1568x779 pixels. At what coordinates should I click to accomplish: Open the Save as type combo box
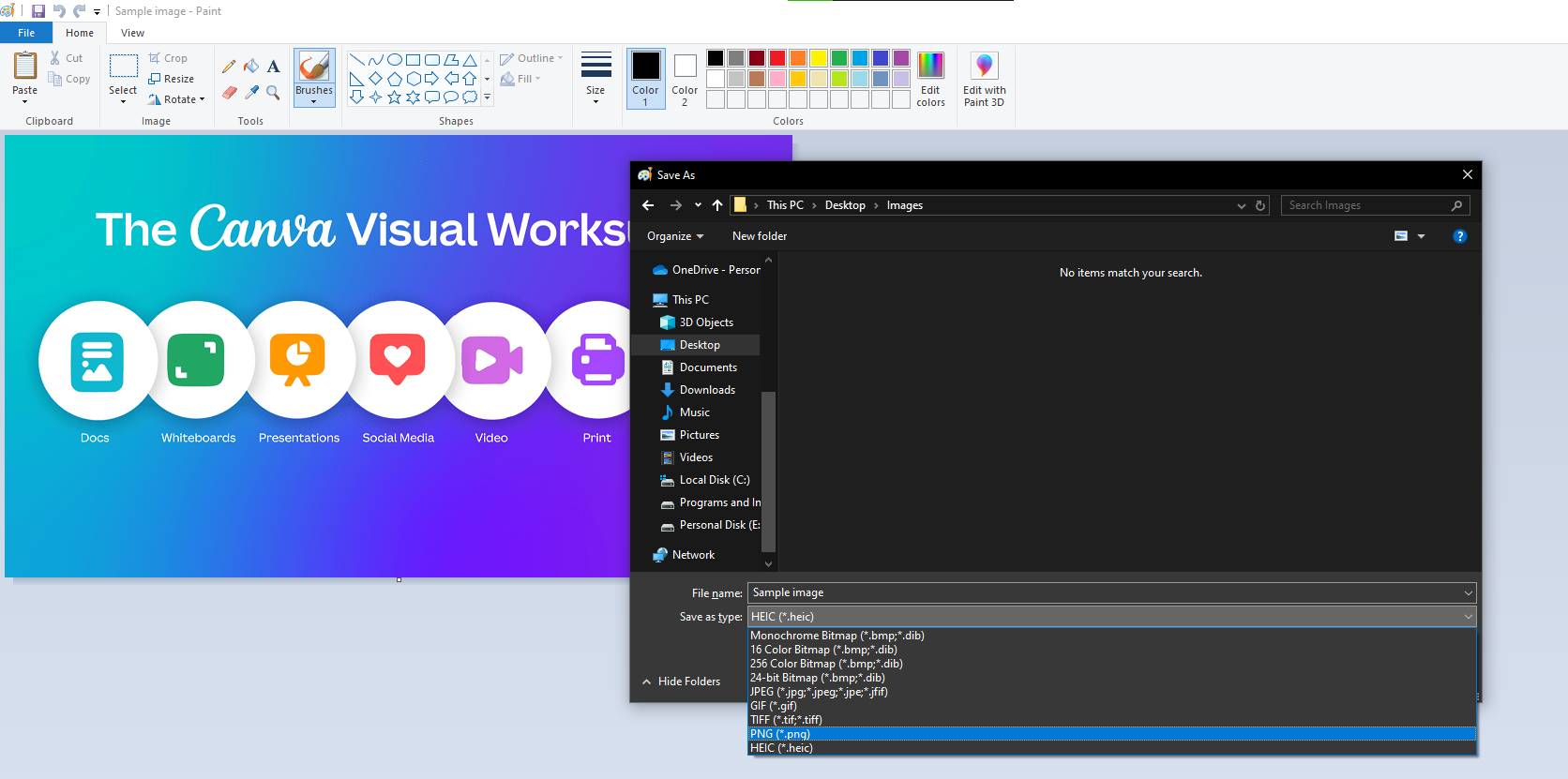[x=1111, y=617]
